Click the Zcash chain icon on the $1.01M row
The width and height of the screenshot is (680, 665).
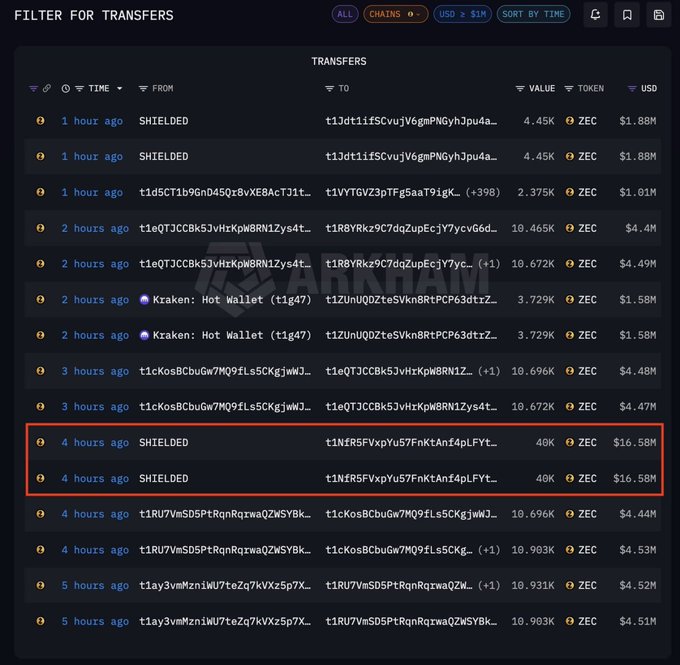pyautogui.click(x=40, y=192)
